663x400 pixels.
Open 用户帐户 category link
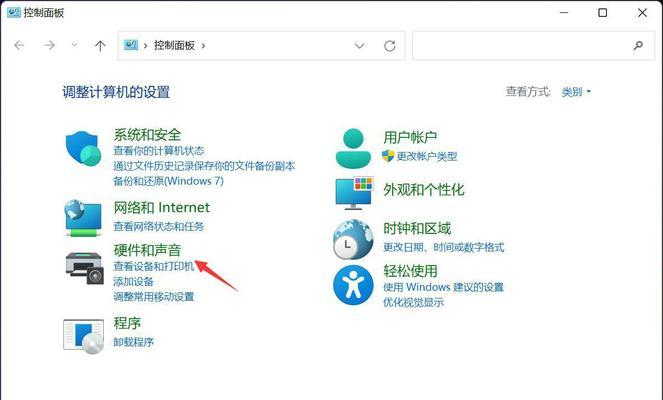[410, 137]
